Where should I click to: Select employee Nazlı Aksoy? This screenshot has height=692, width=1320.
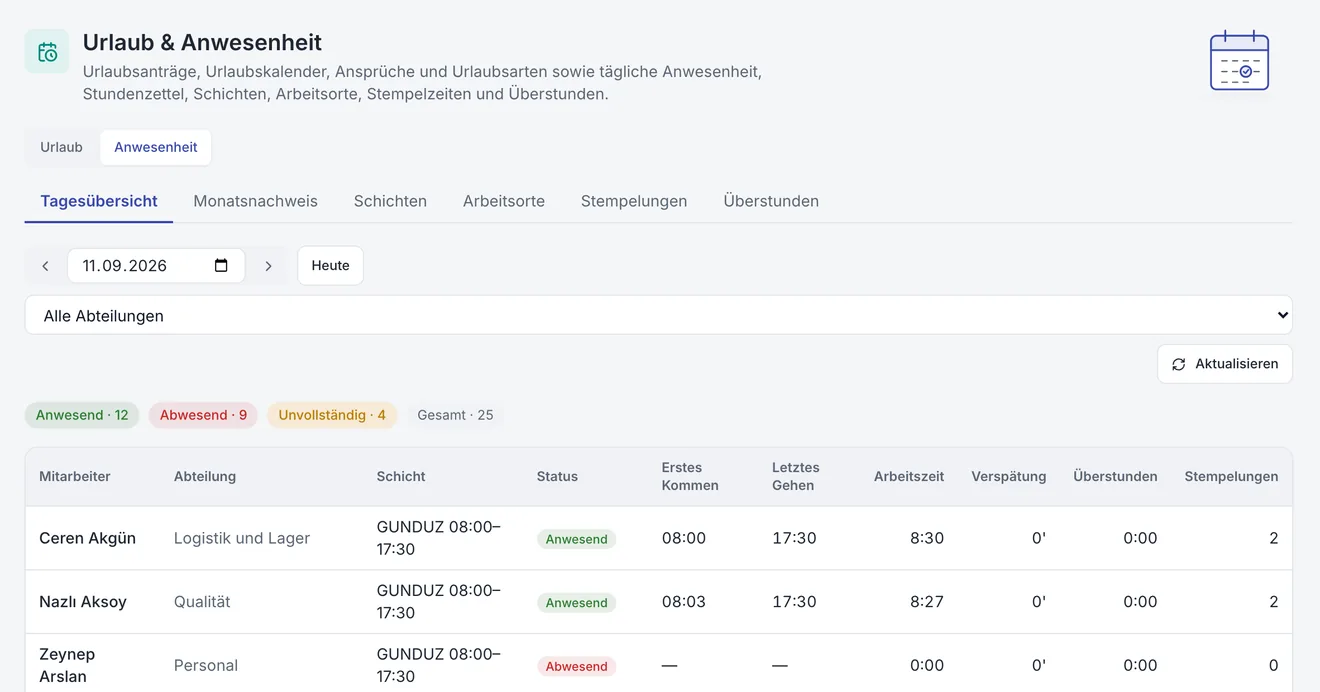pos(83,602)
